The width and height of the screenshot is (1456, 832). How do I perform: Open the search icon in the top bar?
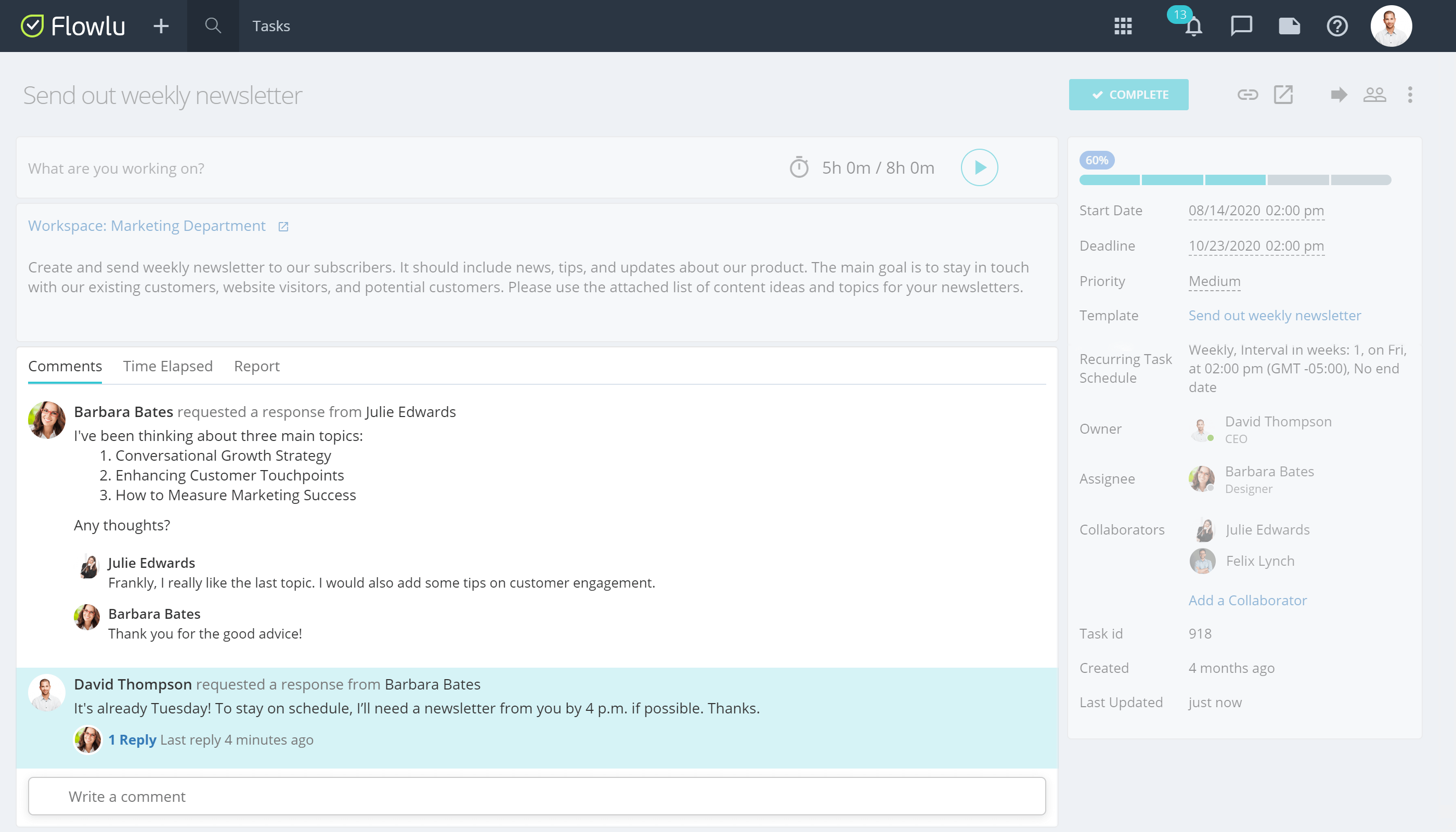[212, 25]
